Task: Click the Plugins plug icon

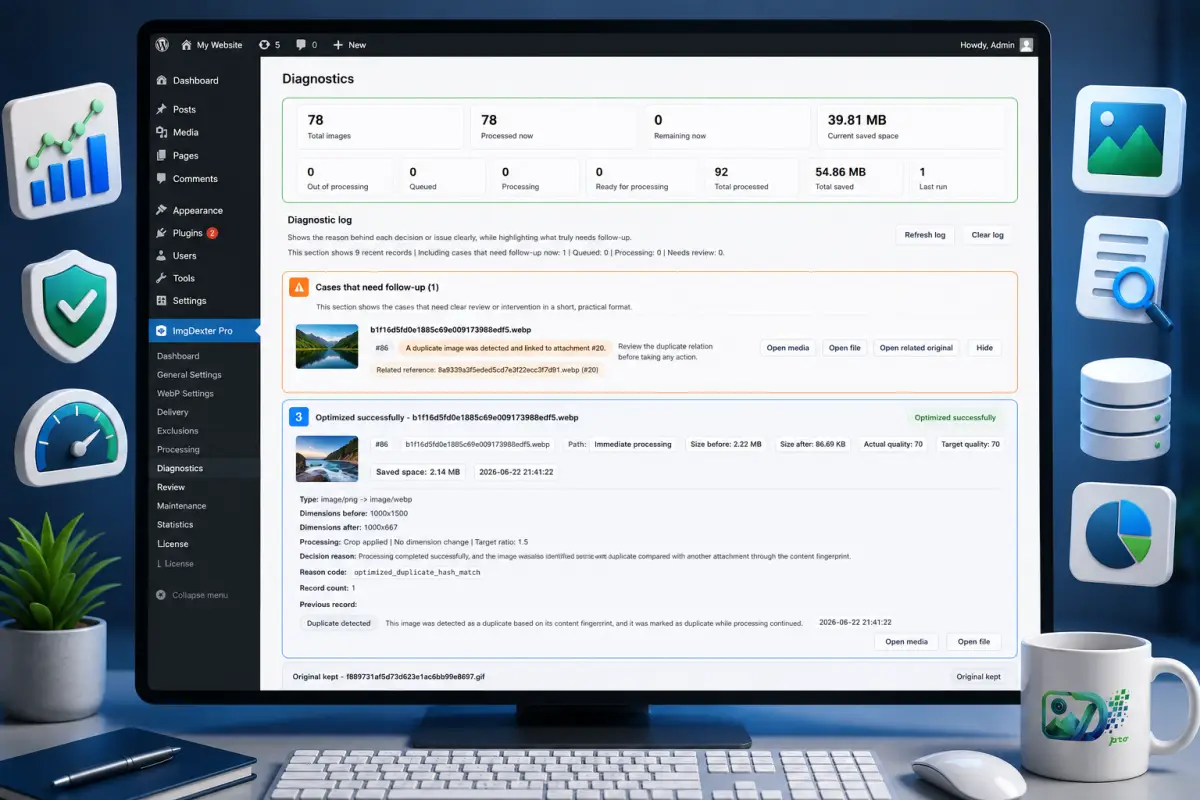Action: [162, 233]
